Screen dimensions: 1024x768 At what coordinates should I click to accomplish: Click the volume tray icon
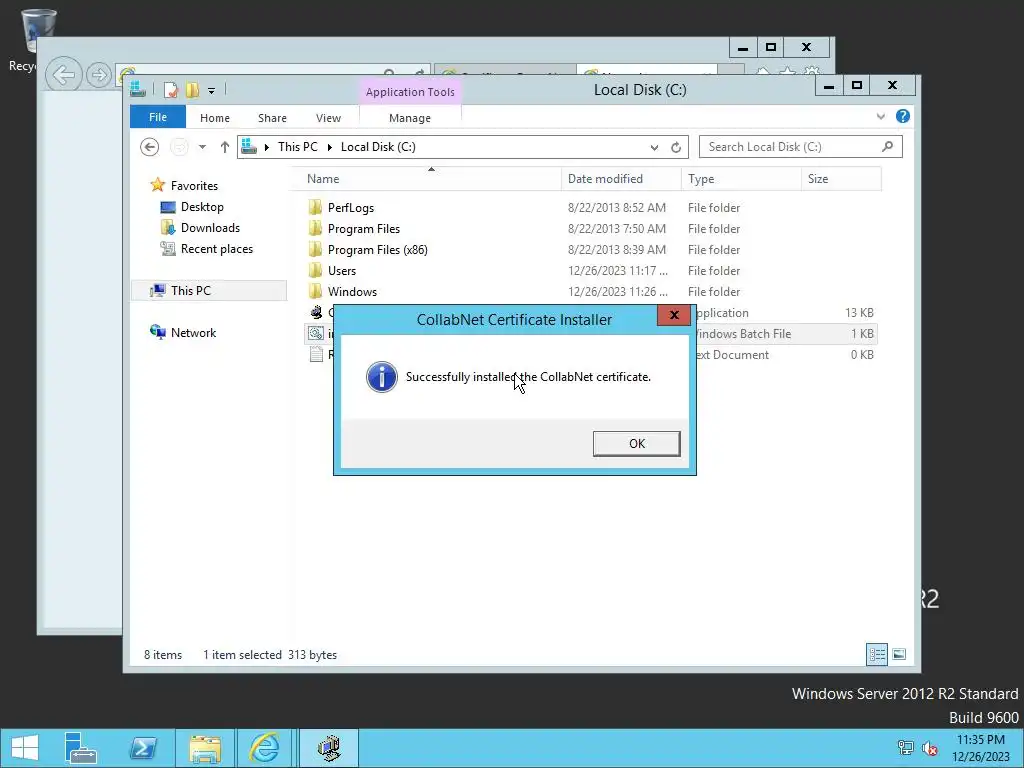pyautogui.click(x=929, y=748)
